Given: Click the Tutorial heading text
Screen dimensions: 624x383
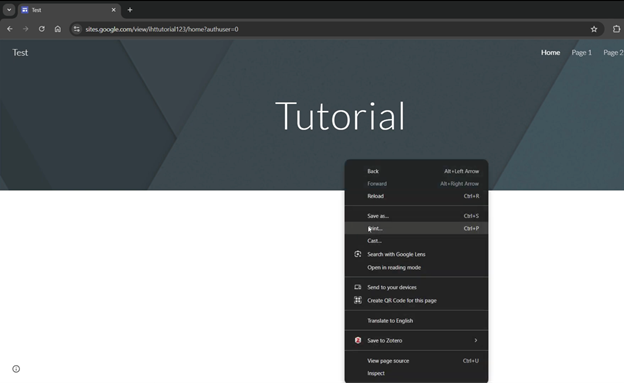Looking at the screenshot, I should 340,116.
